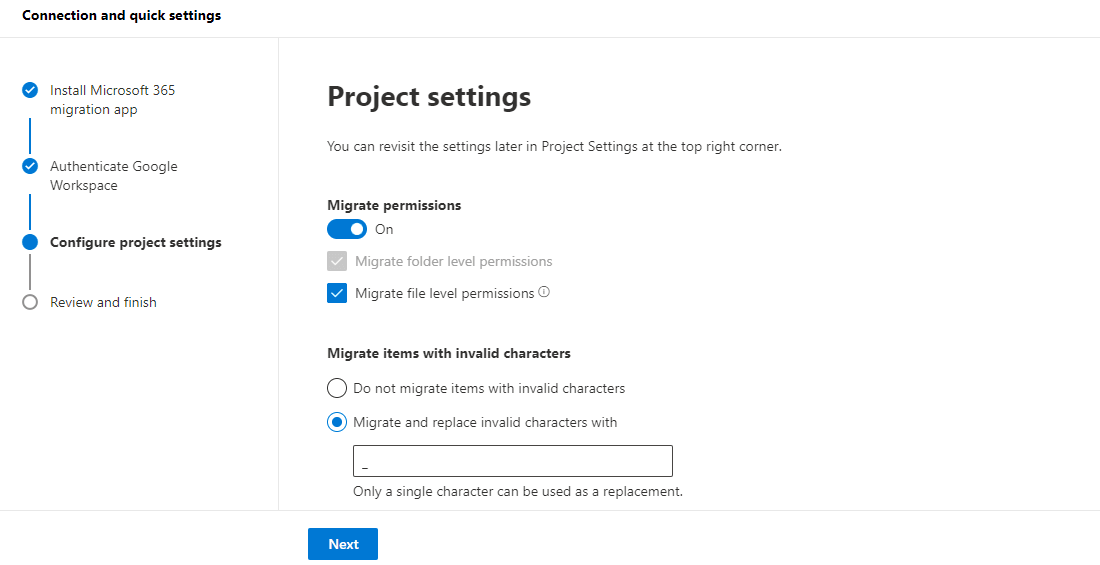This screenshot has height=565, width=1100.
Task: Select the Migrate and replace invalid characters radio button
Action: [x=337, y=422]
